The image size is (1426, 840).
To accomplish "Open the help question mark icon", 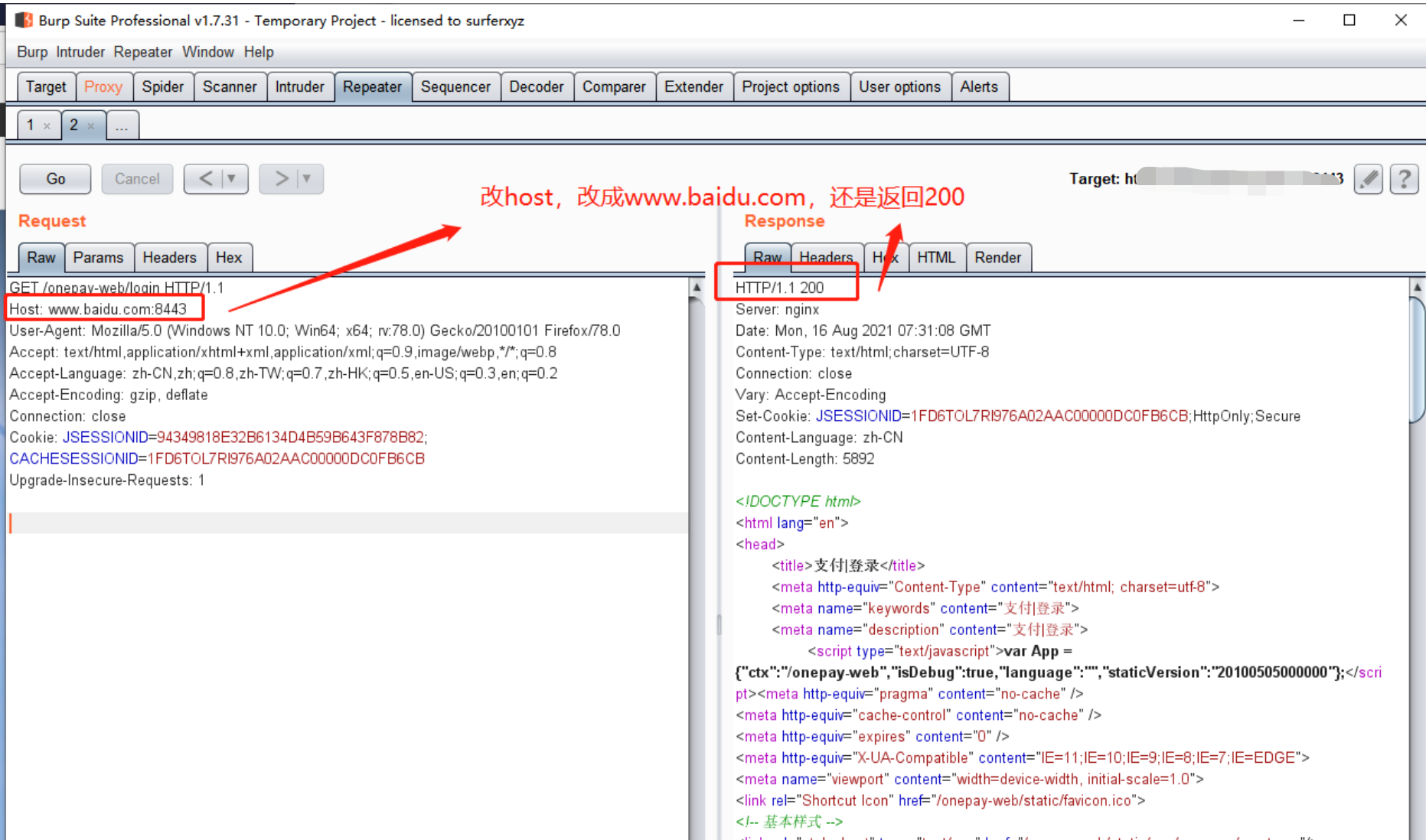I will (1404, 179).
